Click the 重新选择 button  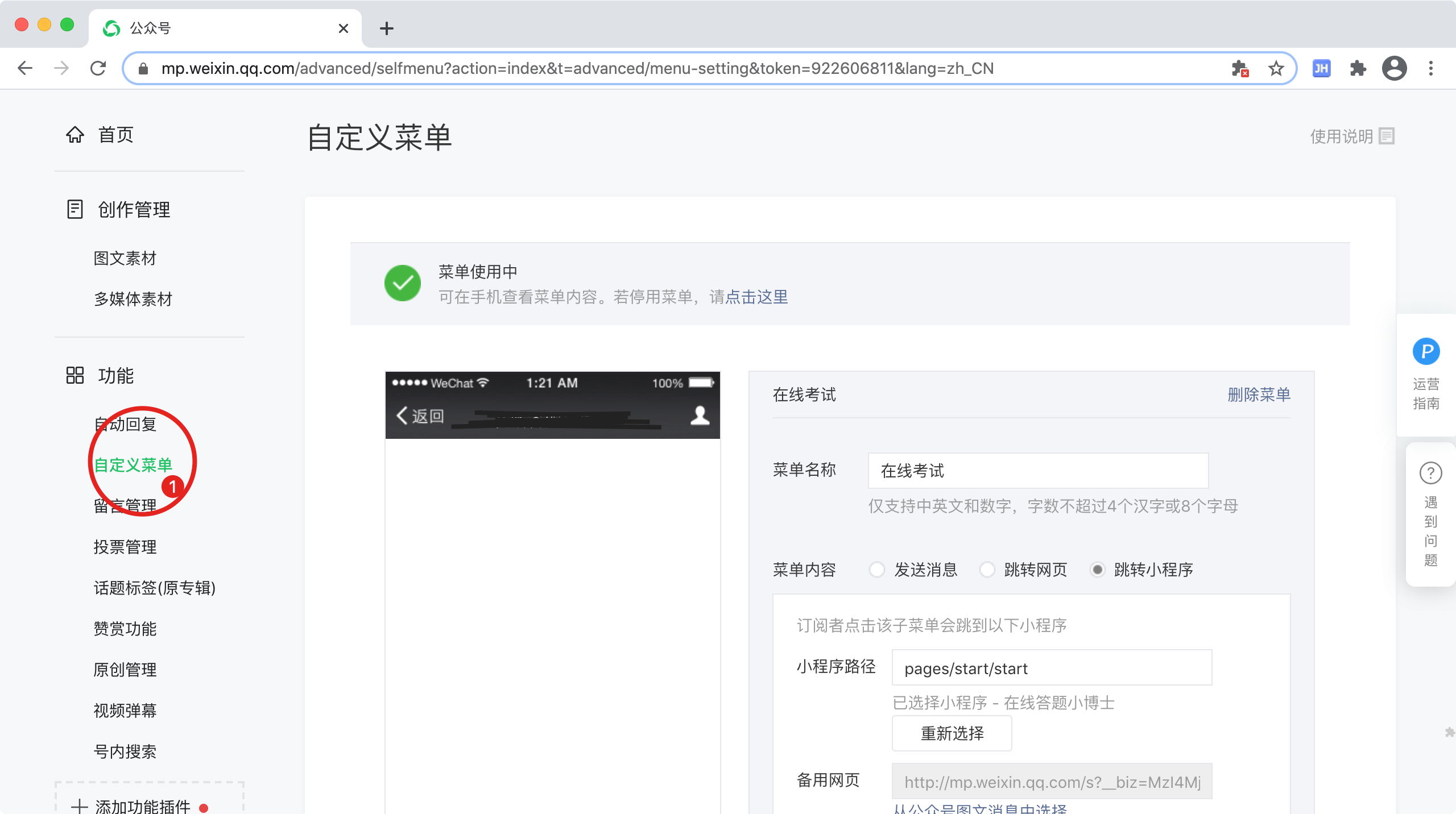[x=952, y=733]
